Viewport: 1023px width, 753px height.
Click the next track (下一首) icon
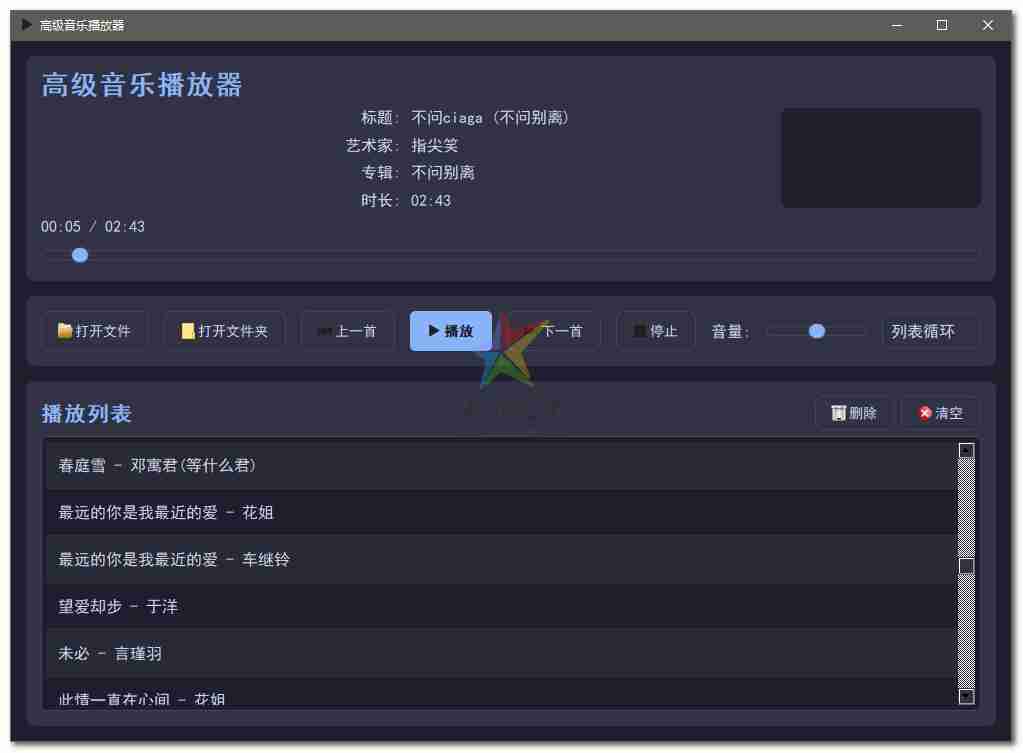pyautogui.click(x=524, y=332)
